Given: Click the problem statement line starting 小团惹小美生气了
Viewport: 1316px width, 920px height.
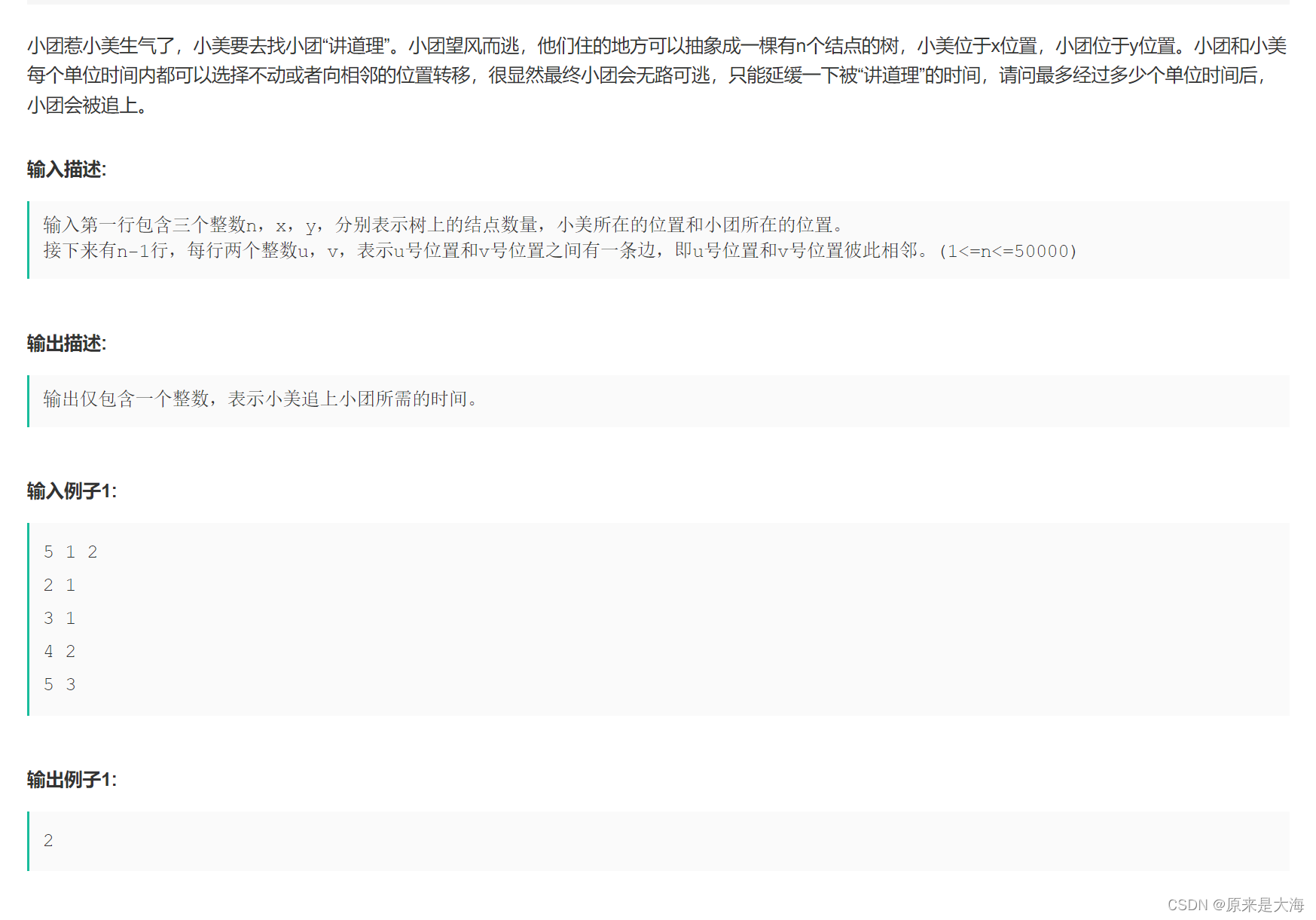Looking at the screenshot, I should pos(657,46).
